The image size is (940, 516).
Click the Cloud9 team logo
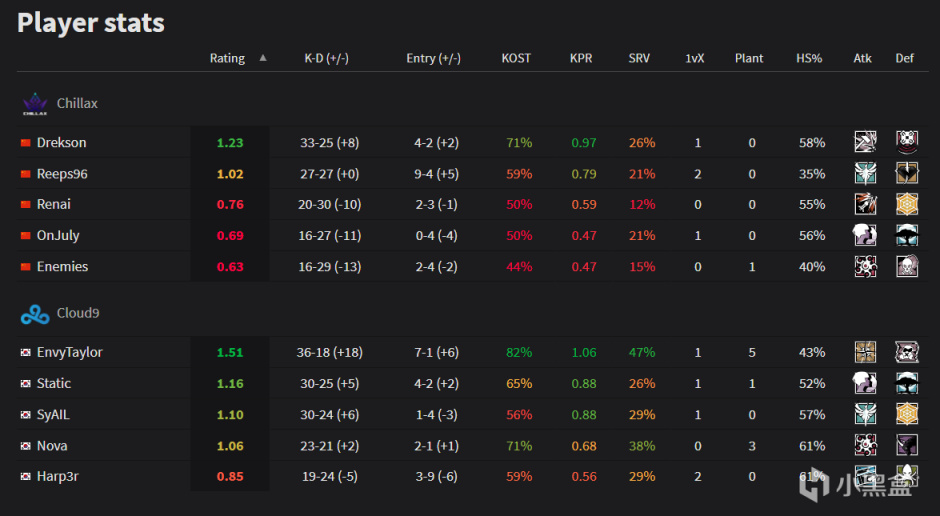34,314
